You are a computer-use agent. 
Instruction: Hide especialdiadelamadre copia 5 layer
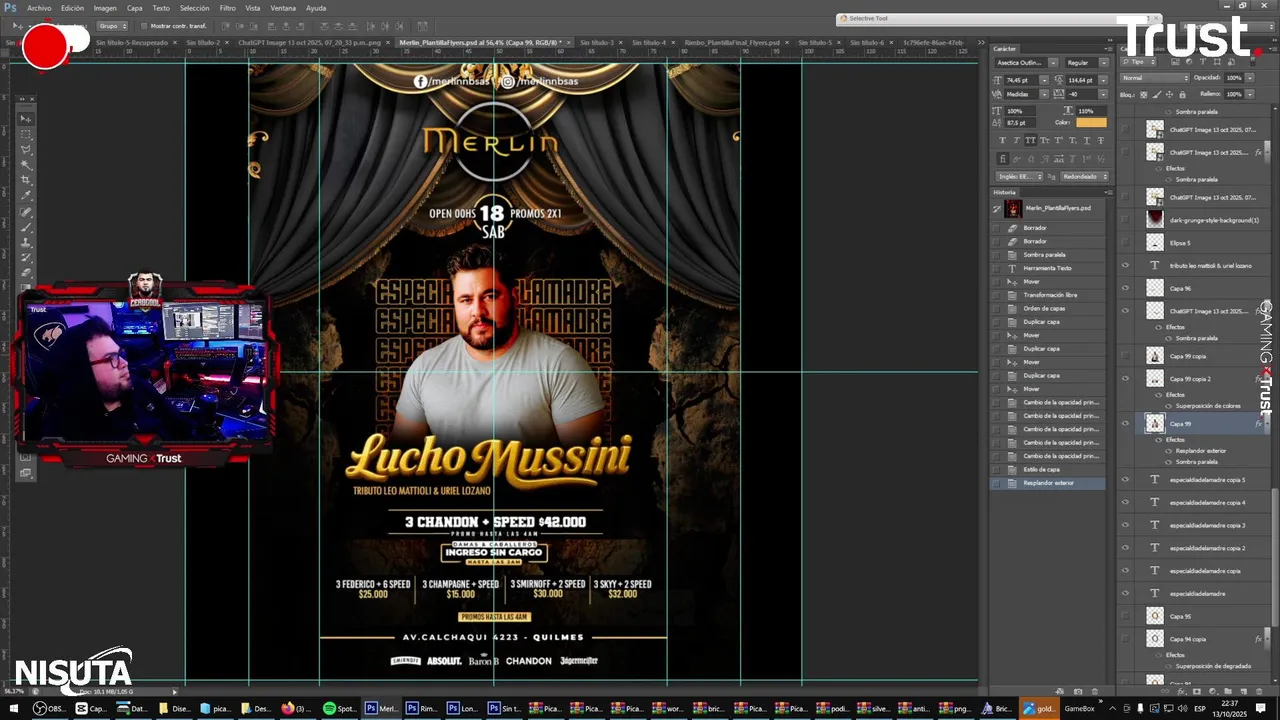(1125, 480)
